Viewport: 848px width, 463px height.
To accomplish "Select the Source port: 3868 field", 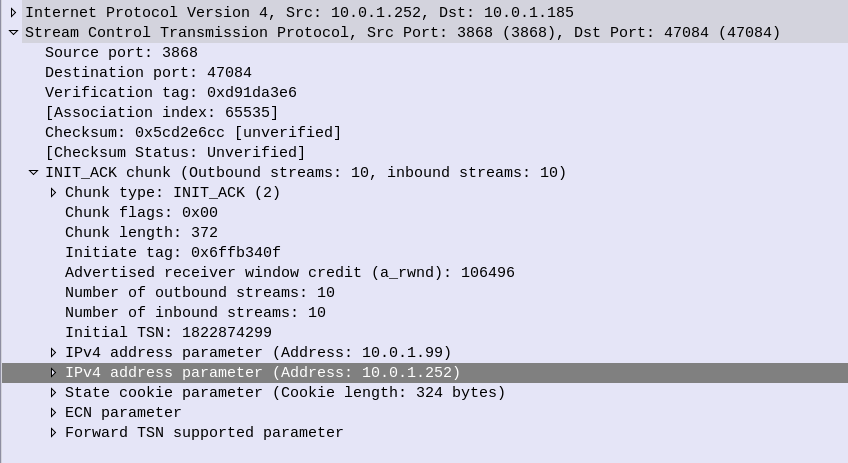I will (x=121, y=53).
